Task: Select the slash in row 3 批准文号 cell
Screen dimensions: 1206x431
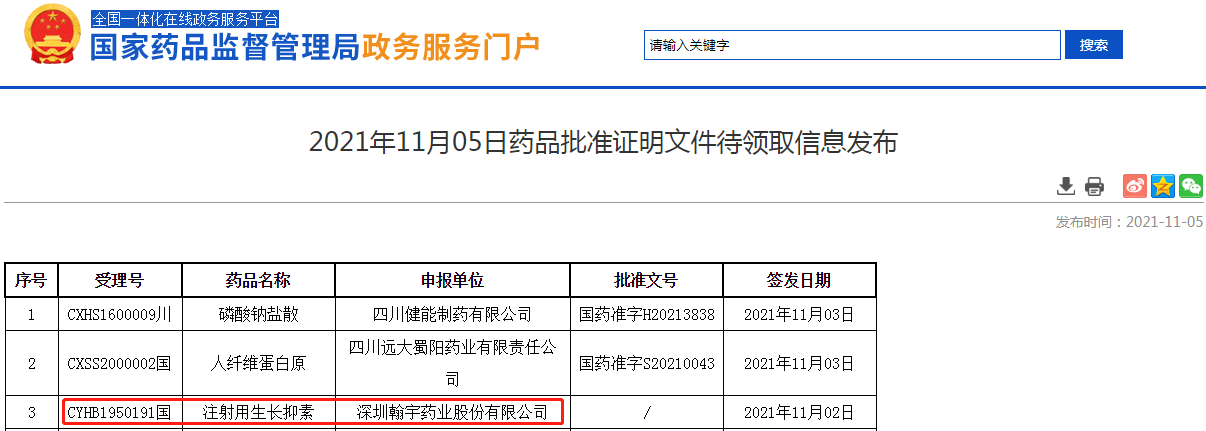Action: click(x=646, y=412)
